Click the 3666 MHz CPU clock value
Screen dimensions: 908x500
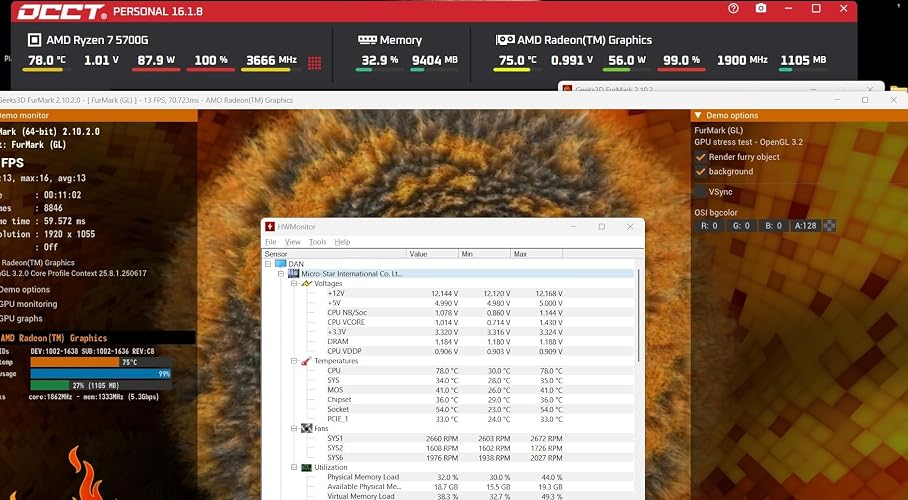pyautogui.click(x=272, y=60)
